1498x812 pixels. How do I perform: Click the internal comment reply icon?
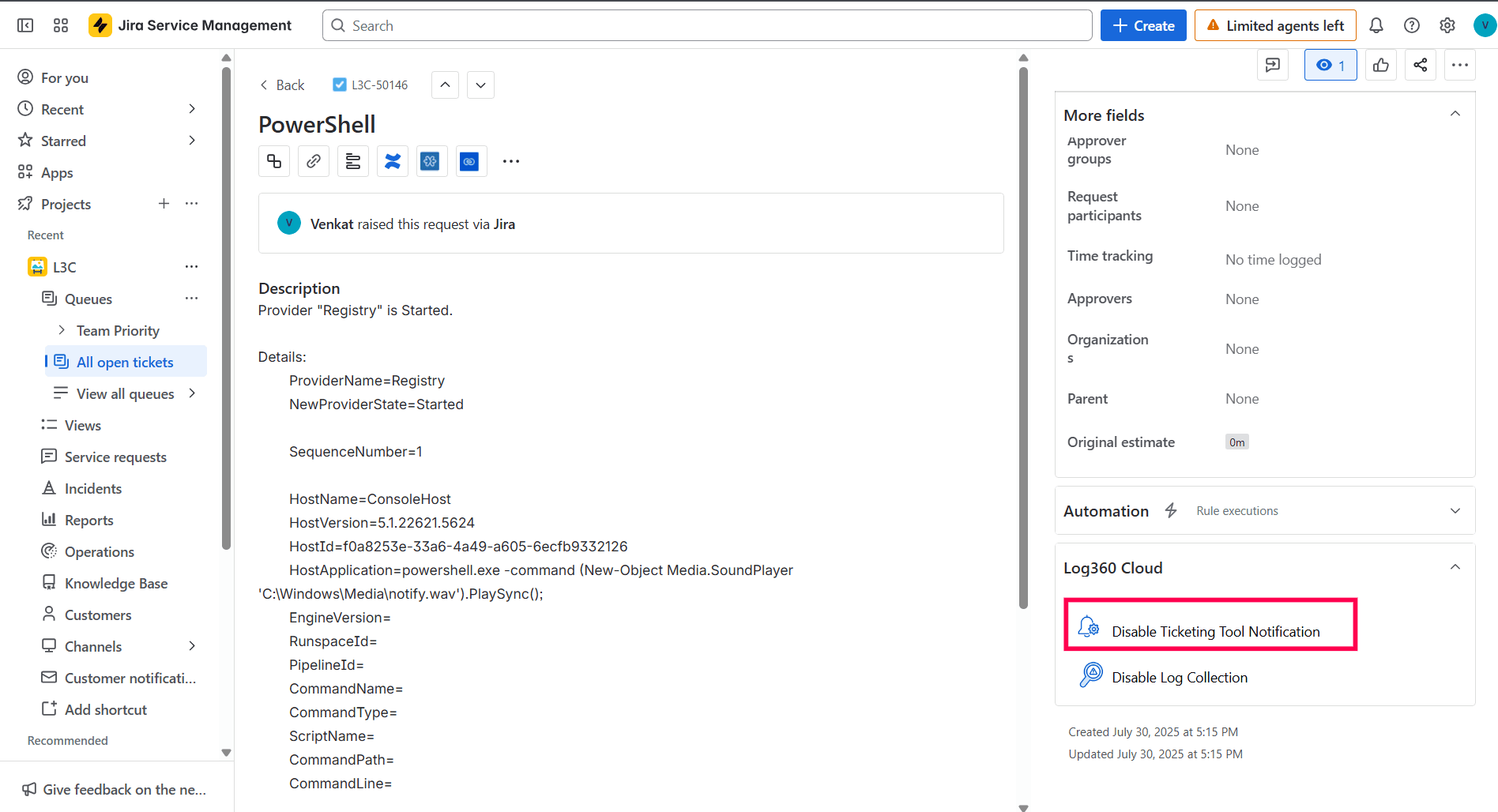1272,65
